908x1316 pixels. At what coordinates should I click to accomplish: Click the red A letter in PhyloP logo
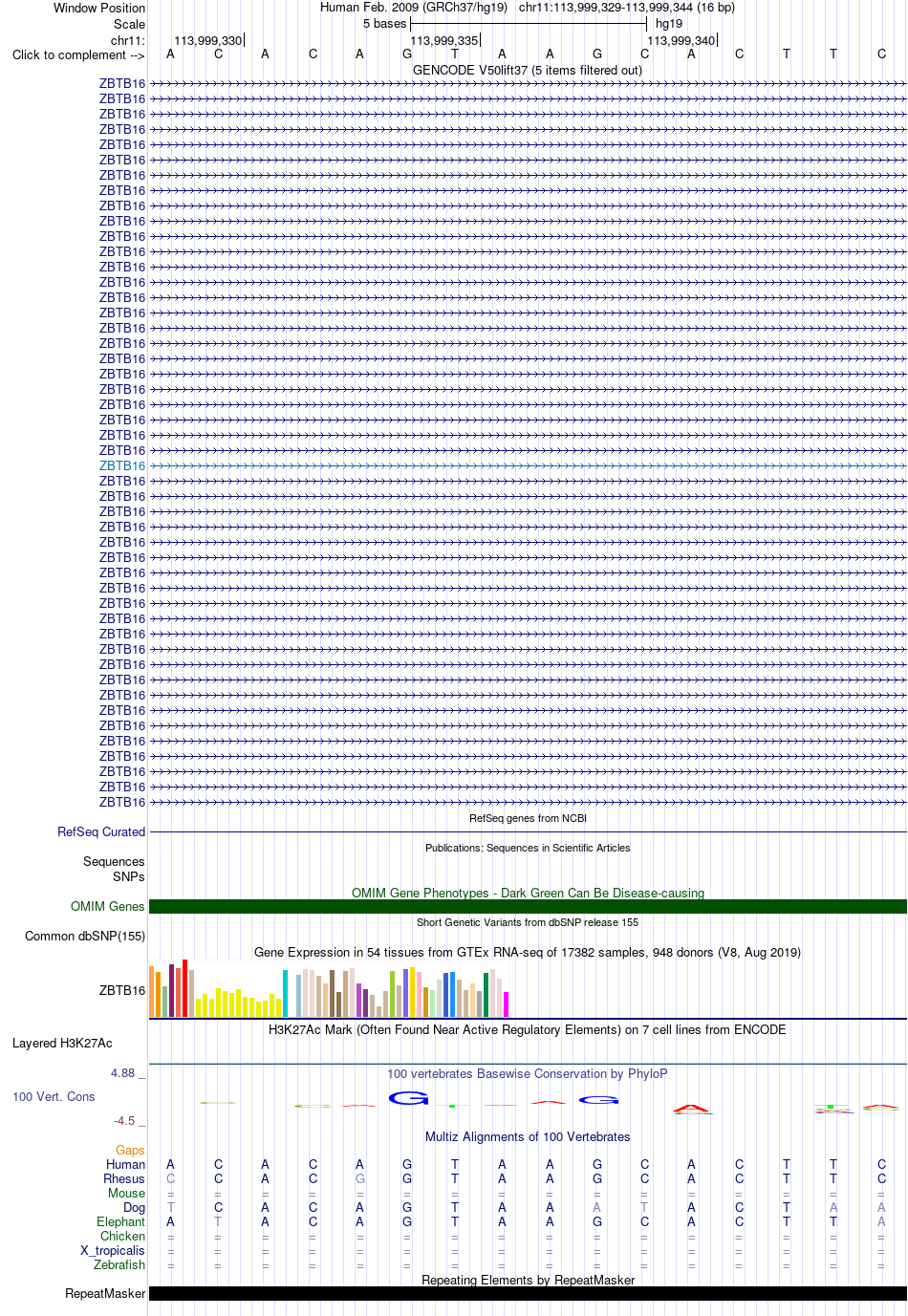[x=692, y=1110]
